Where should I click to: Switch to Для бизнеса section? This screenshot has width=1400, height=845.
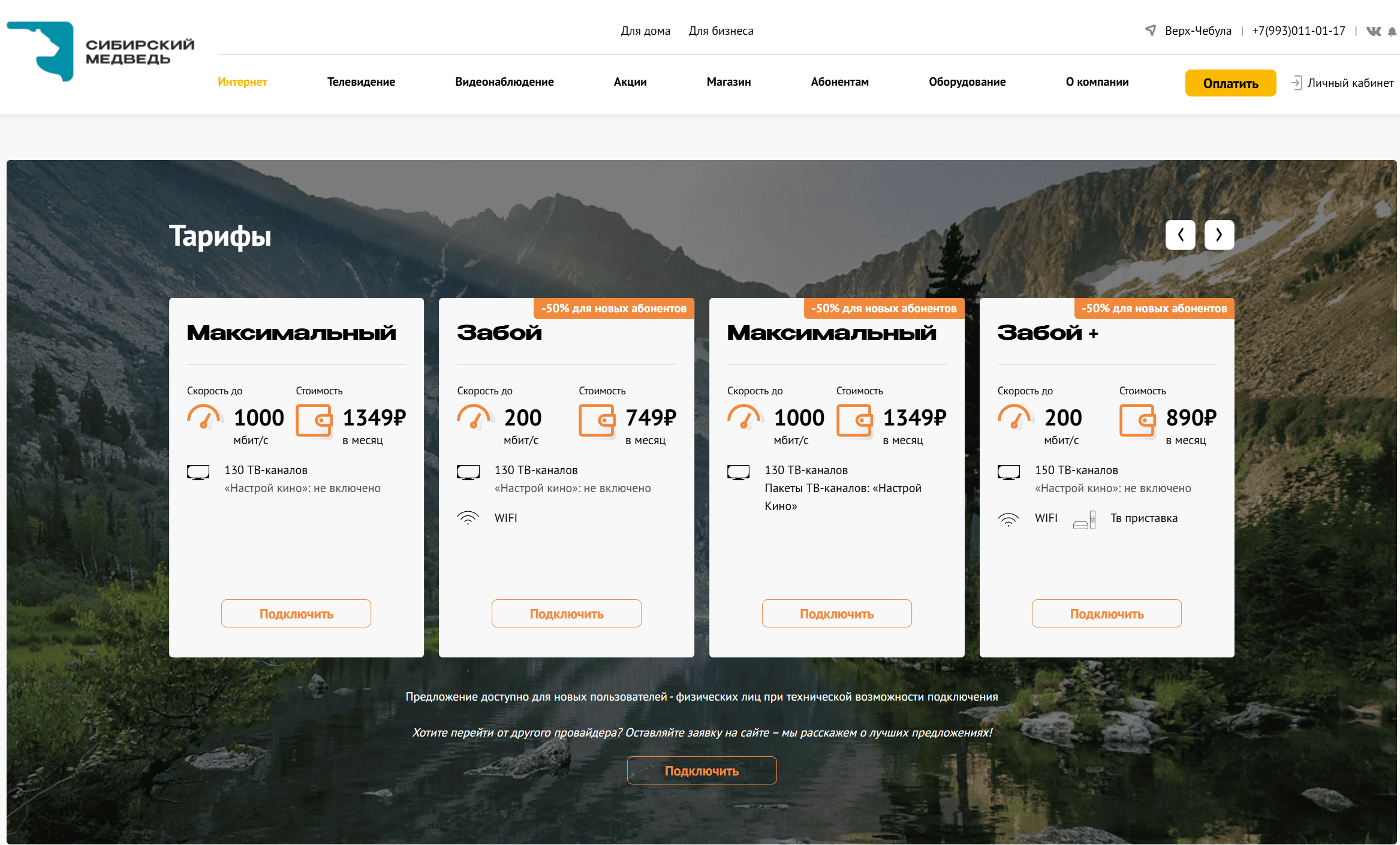pyautogui.click(x=721, y=31)
